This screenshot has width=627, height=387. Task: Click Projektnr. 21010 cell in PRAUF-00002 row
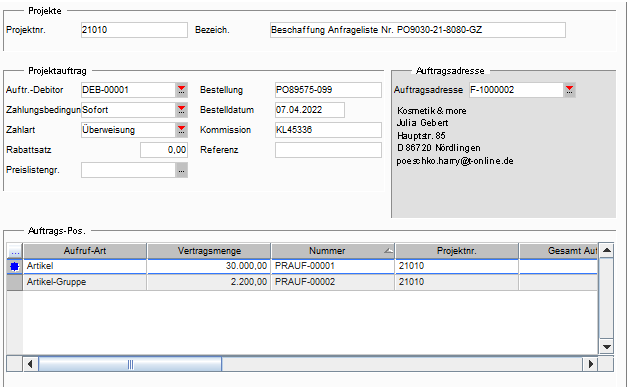coord(457,282)
